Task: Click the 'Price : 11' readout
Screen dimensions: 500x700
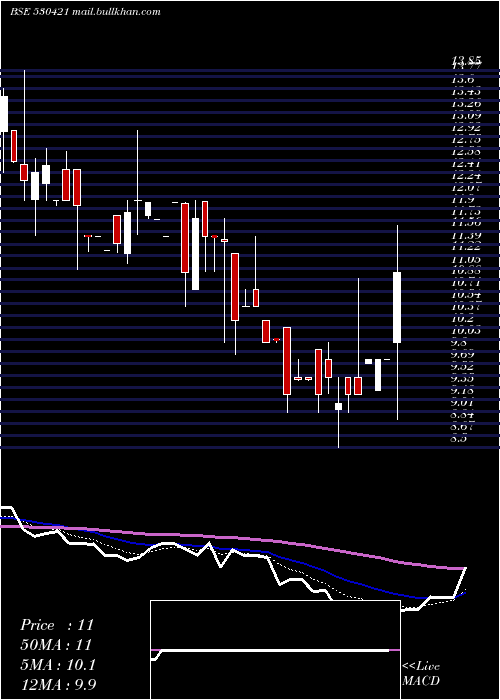Action: (x=57, y=625)
